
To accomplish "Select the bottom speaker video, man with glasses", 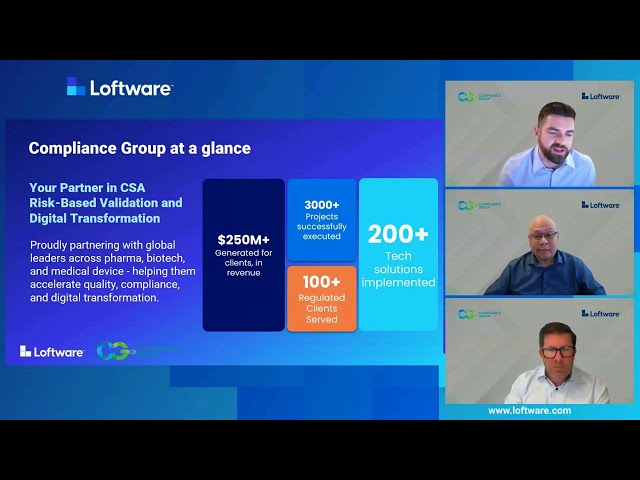I will pyautogui.click(x=539, y=351).
